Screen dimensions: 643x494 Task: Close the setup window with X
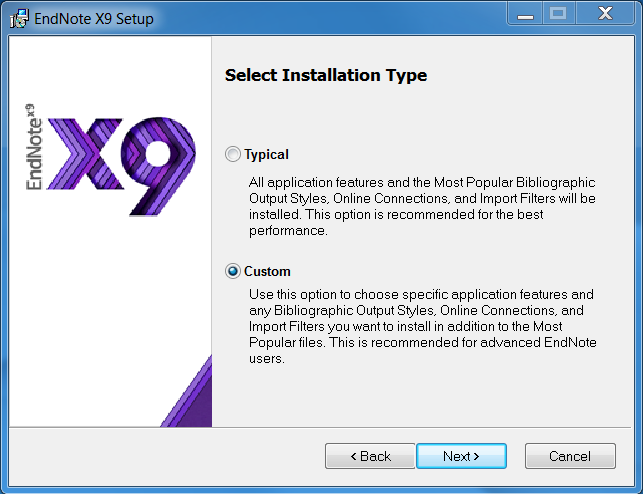tap(605, 14)
